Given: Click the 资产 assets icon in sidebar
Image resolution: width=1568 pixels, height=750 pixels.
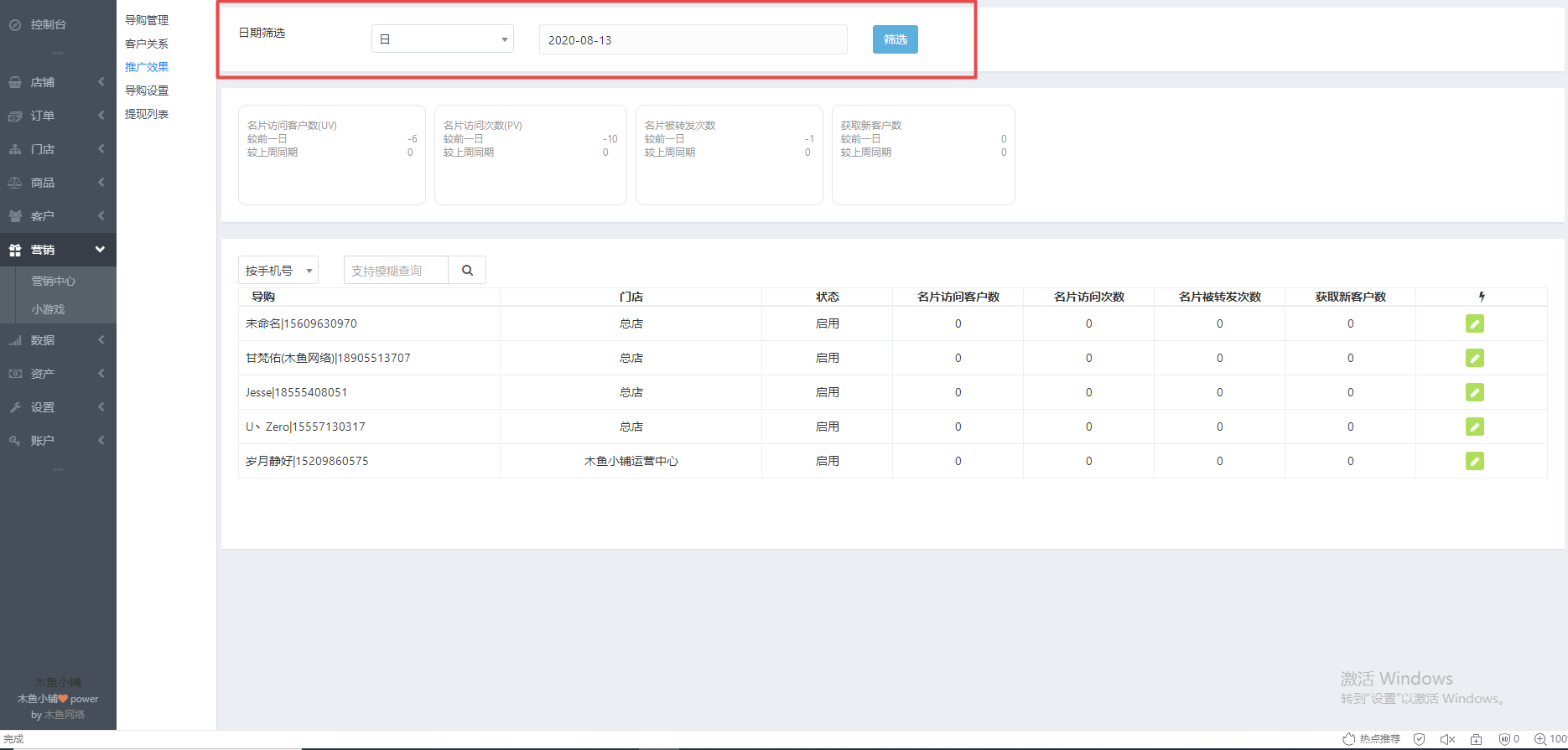Looking at the screenshot, I should coord(15,374).
